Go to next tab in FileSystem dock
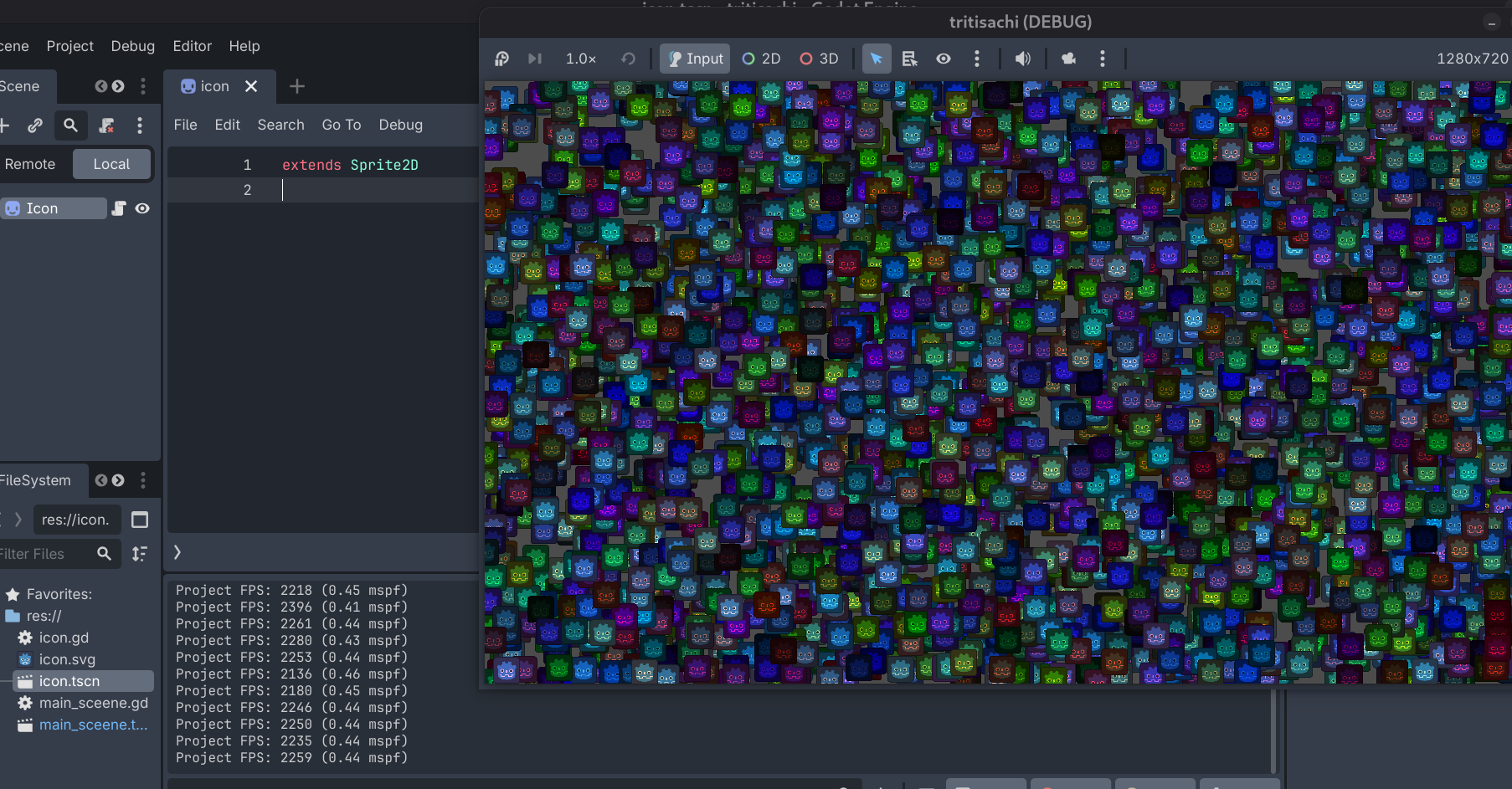The image size is (1512, 789). pyautogui.click(x=118, y=480)
